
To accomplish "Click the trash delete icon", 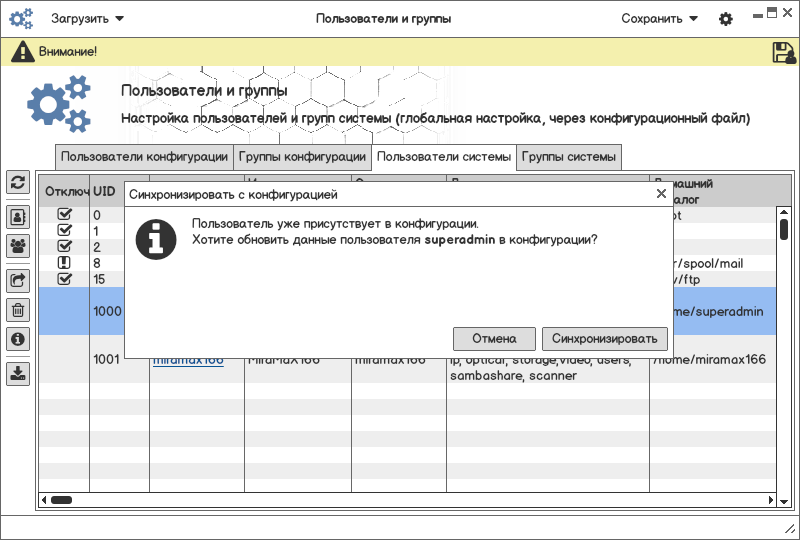I will tap(18, 310).
